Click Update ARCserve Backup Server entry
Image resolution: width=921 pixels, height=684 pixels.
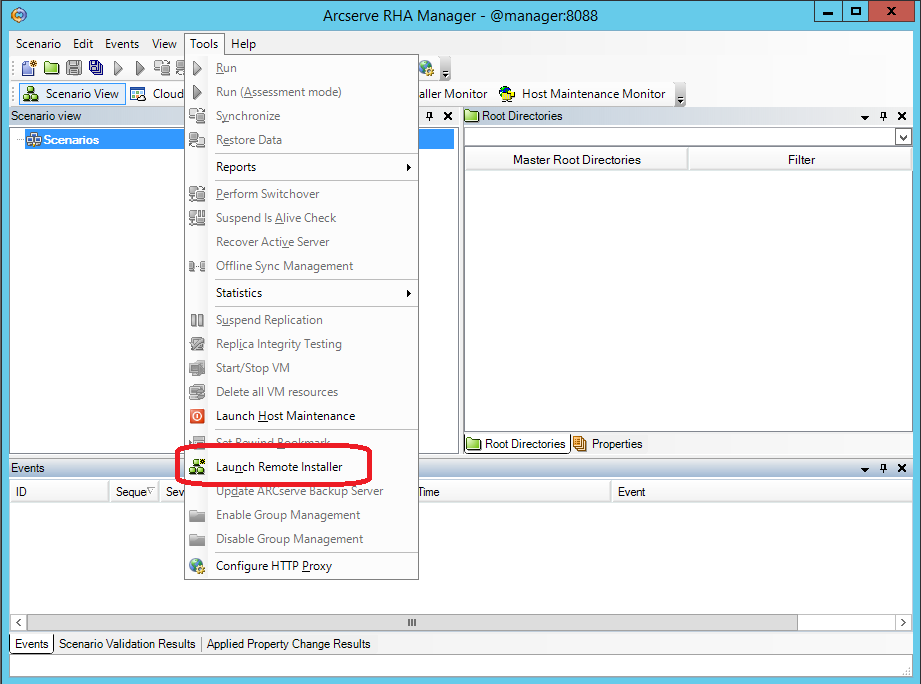(x=301, y=491)
